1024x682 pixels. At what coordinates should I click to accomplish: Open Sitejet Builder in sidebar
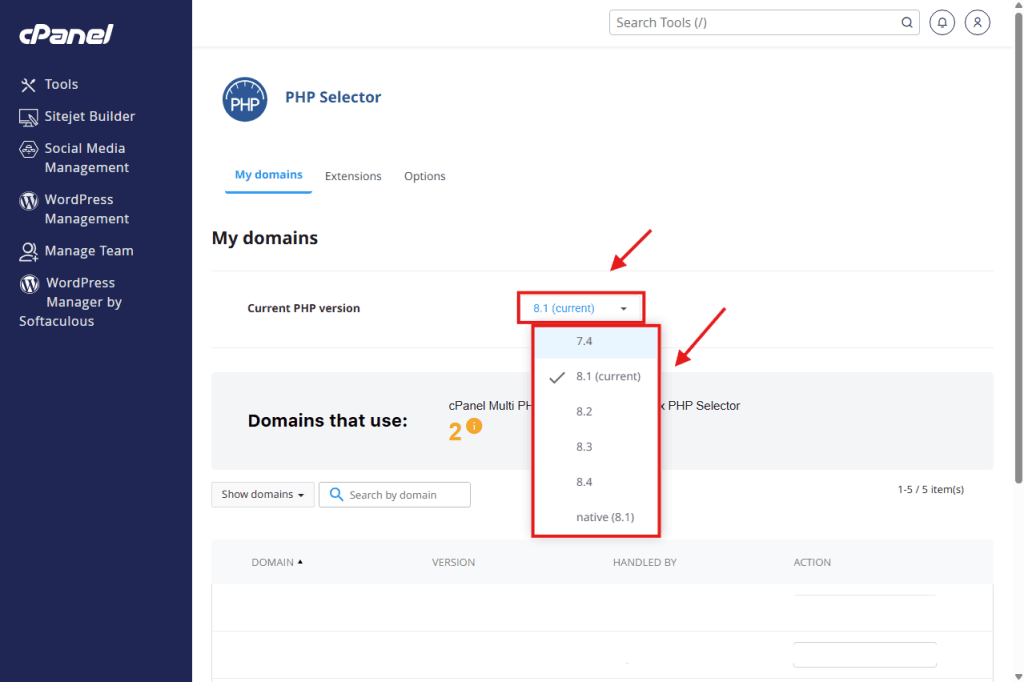point(89,116)
